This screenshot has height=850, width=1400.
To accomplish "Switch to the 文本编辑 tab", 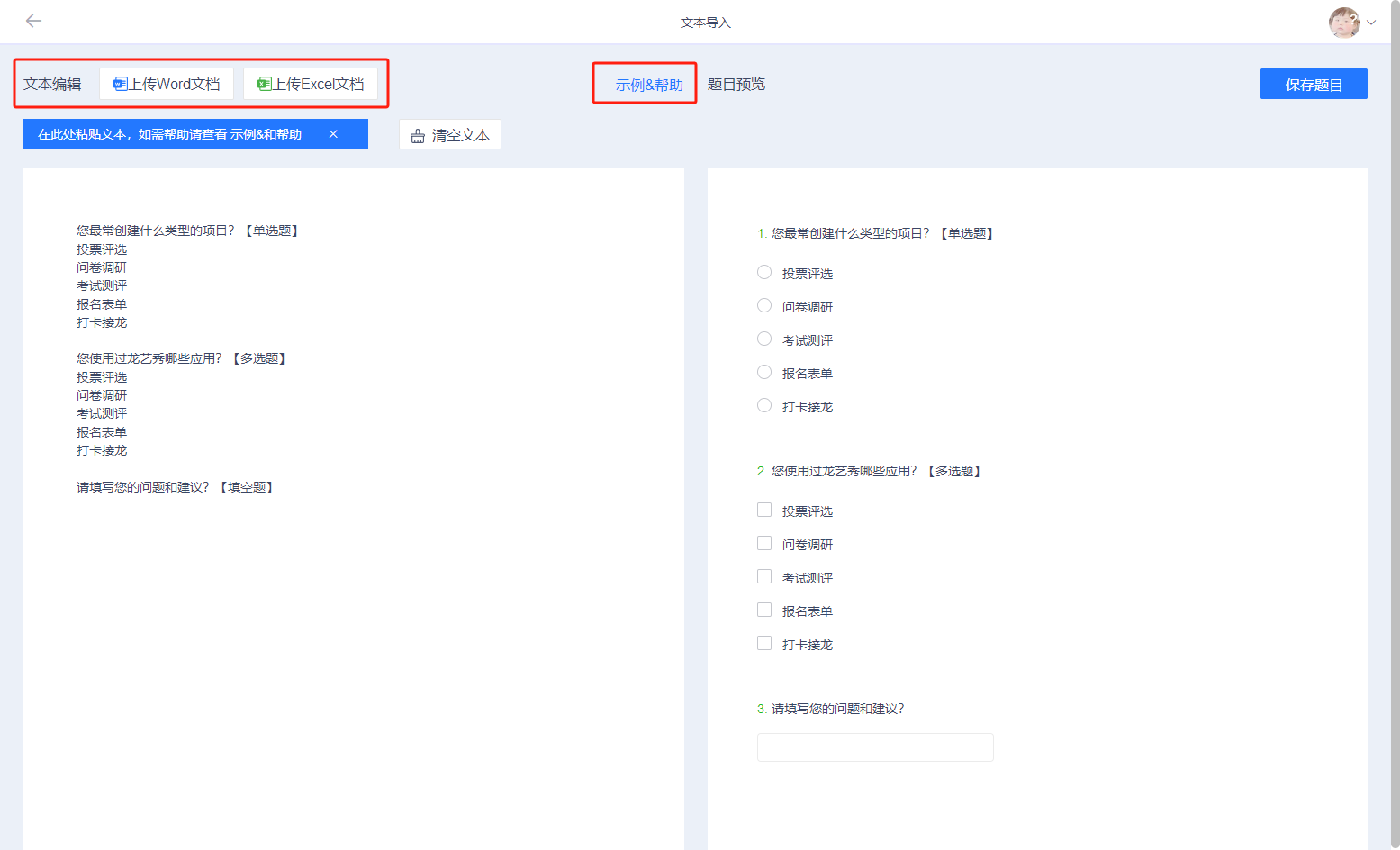I will (52, 84).
